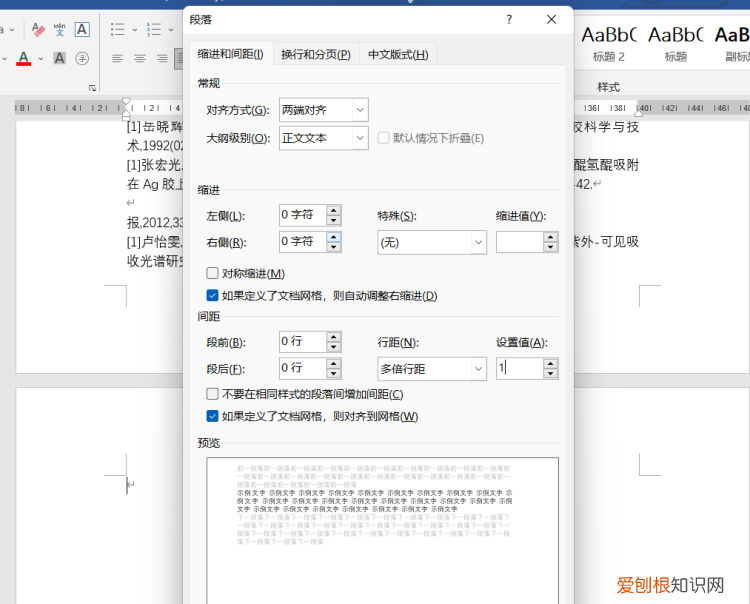Click the 段后 spacing field
750x604 pixels.
pos(303,368)
